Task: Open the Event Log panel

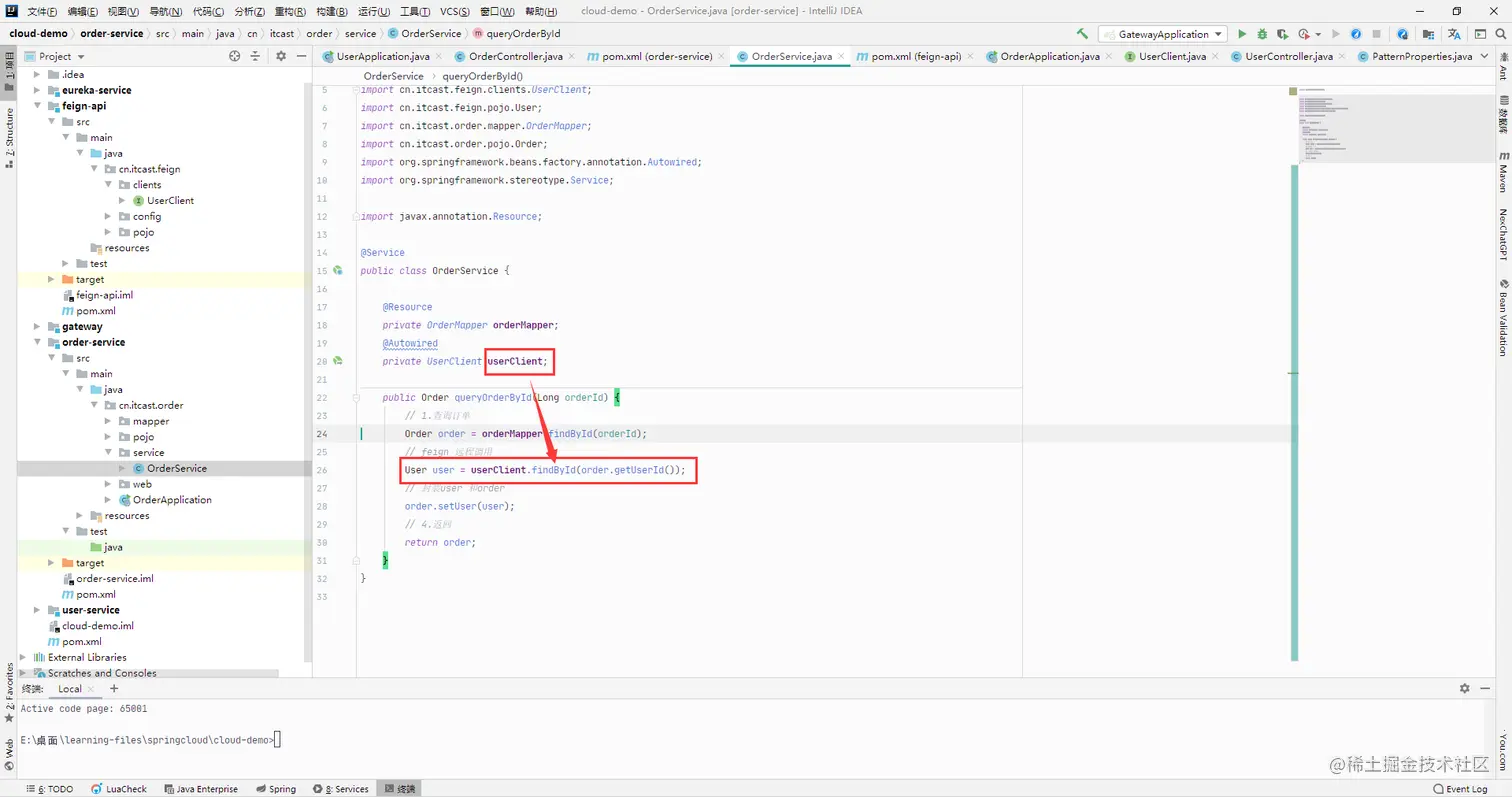Action: 1460,789
